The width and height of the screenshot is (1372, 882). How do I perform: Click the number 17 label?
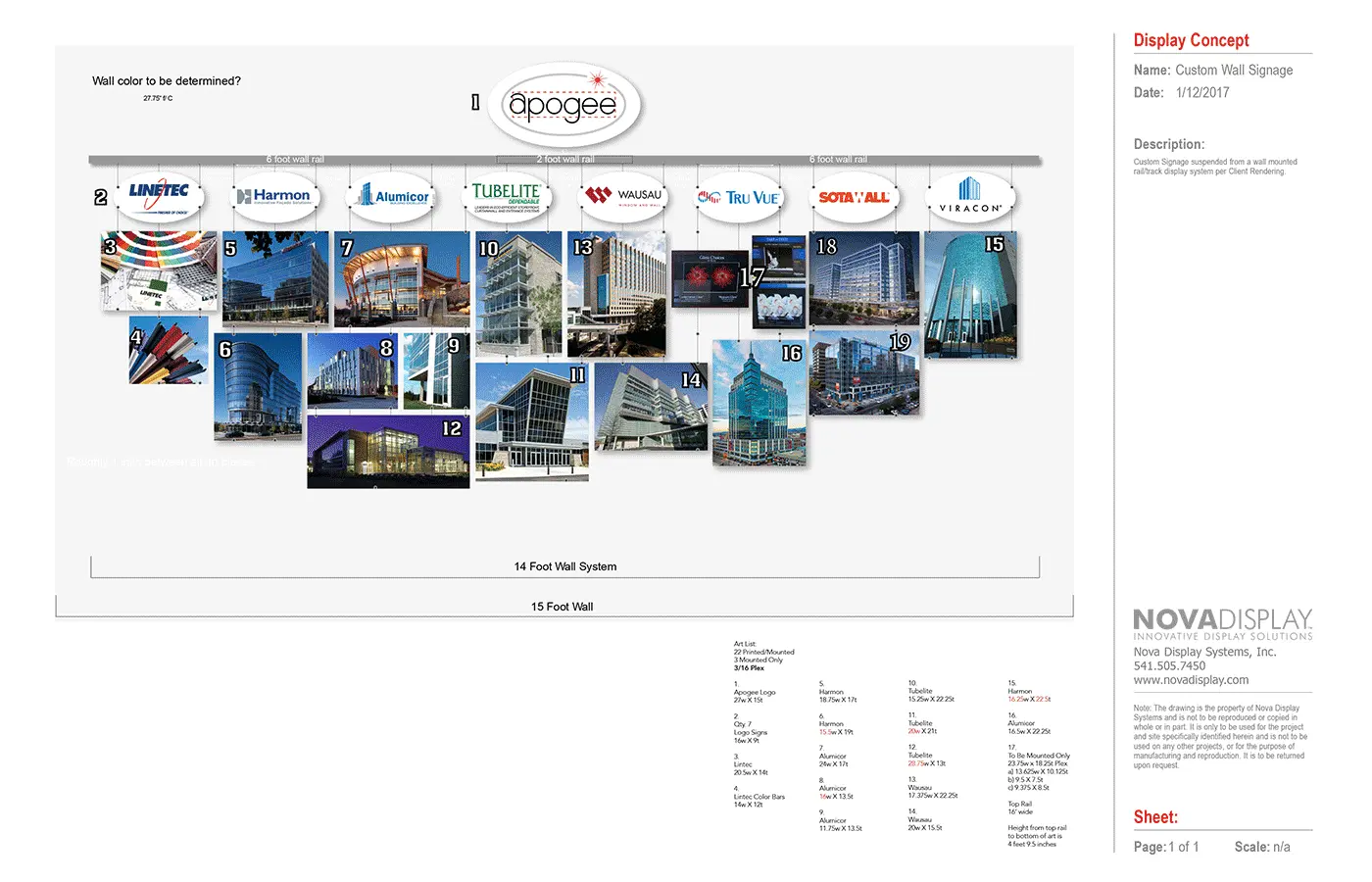[752, 277]
